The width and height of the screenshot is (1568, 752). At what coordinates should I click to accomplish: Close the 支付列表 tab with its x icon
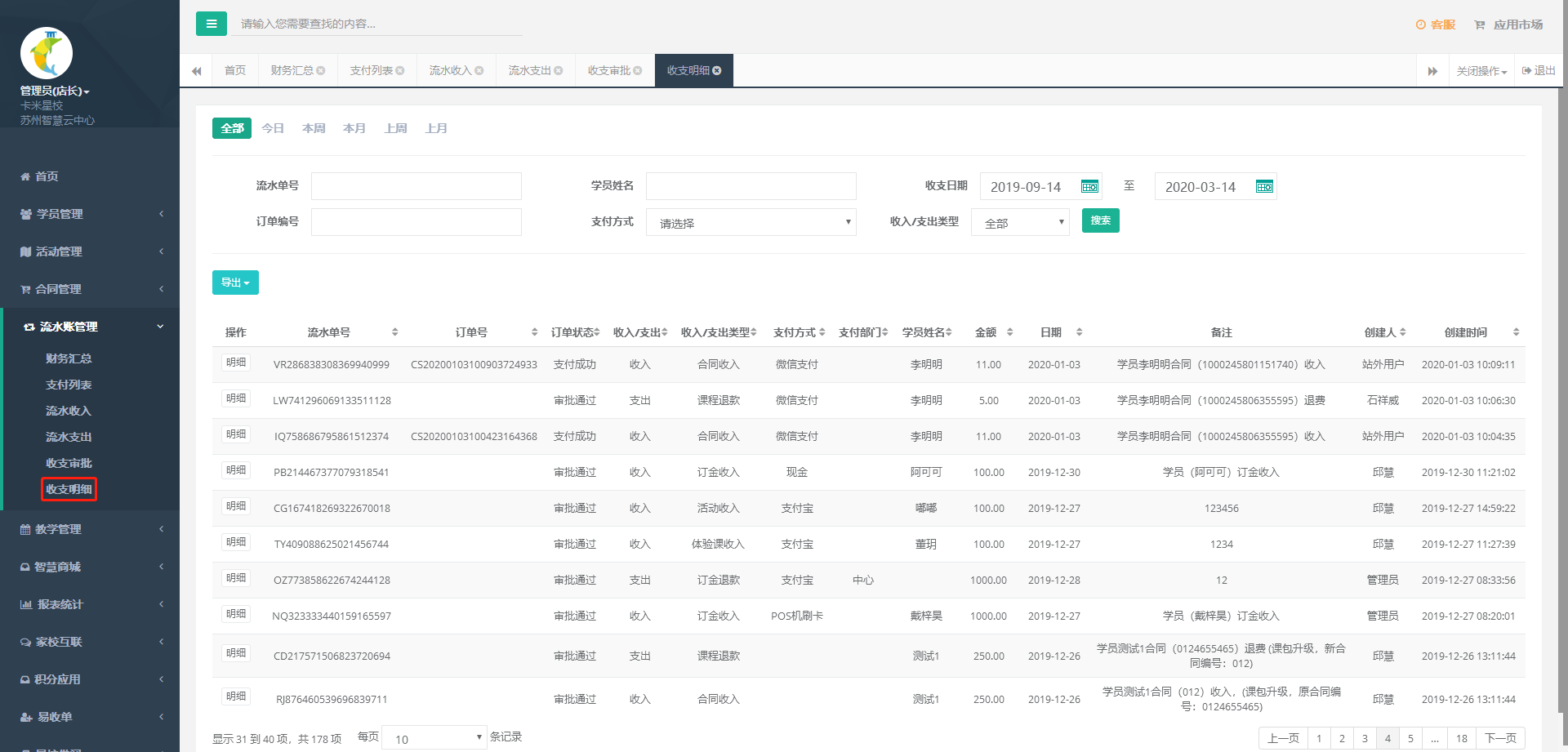(x=400, y=71)
